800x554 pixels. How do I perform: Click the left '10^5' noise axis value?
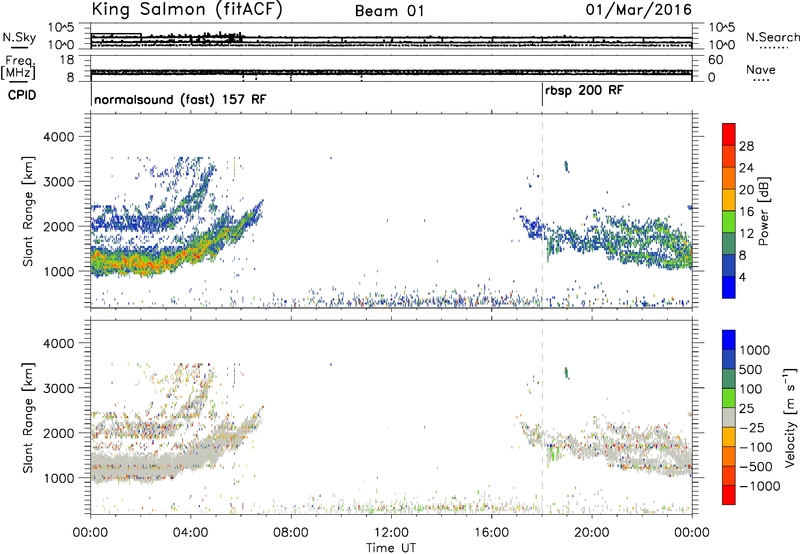point(61,27)
